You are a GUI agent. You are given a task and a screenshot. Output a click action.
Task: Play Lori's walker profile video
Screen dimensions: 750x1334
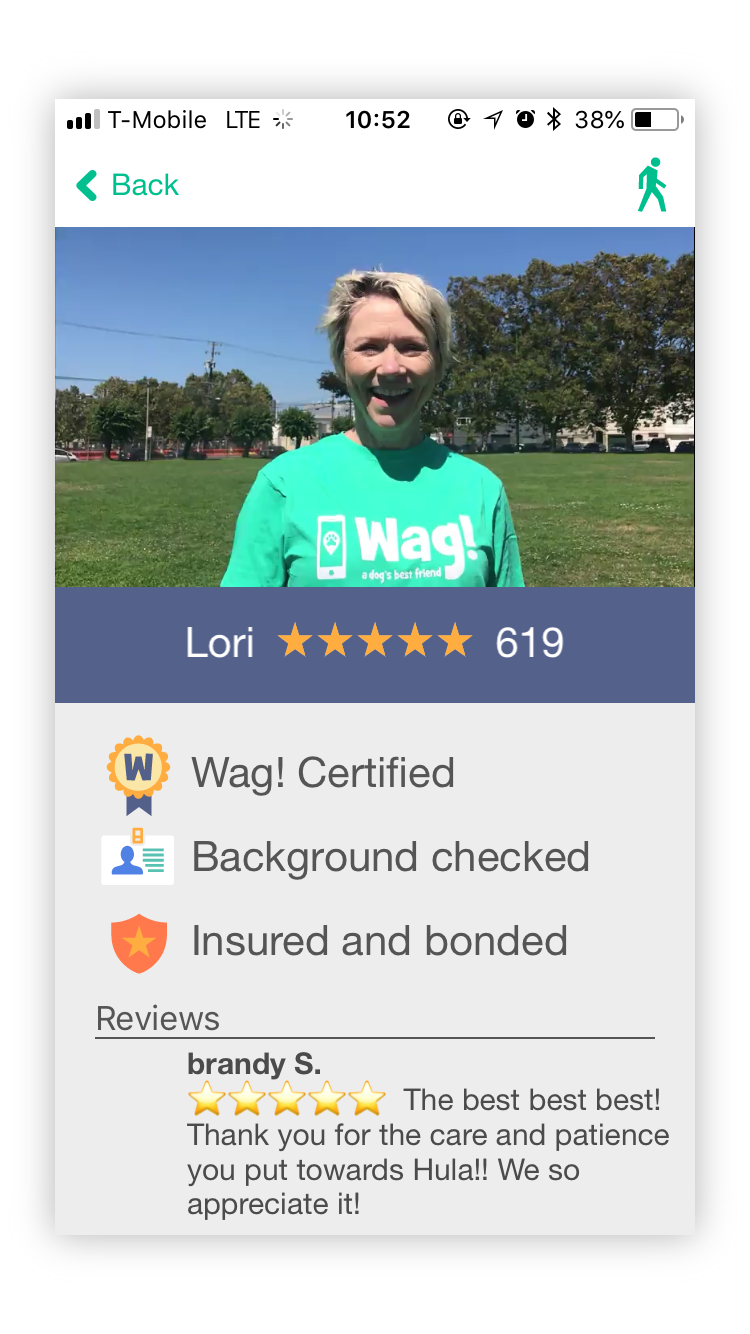tap(375, 407)
